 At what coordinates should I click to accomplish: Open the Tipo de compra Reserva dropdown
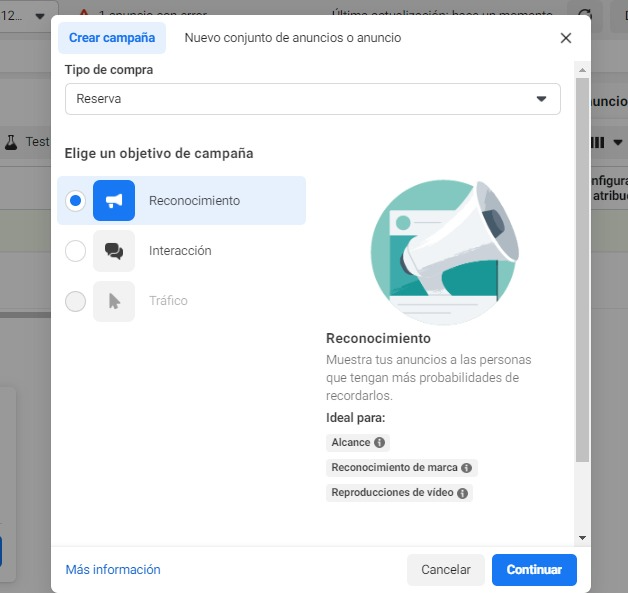(x=312, y=99)
